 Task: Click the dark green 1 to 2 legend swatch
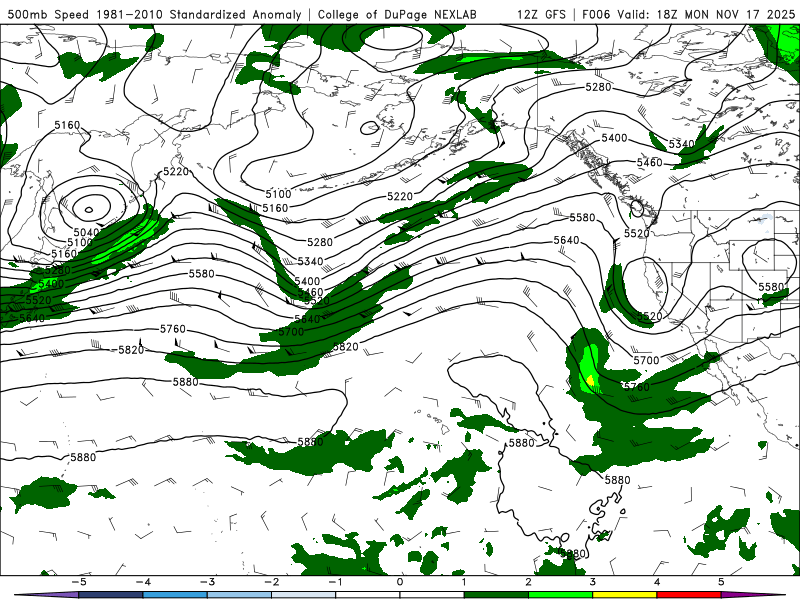pyautogui.click(x=496, y=595)
